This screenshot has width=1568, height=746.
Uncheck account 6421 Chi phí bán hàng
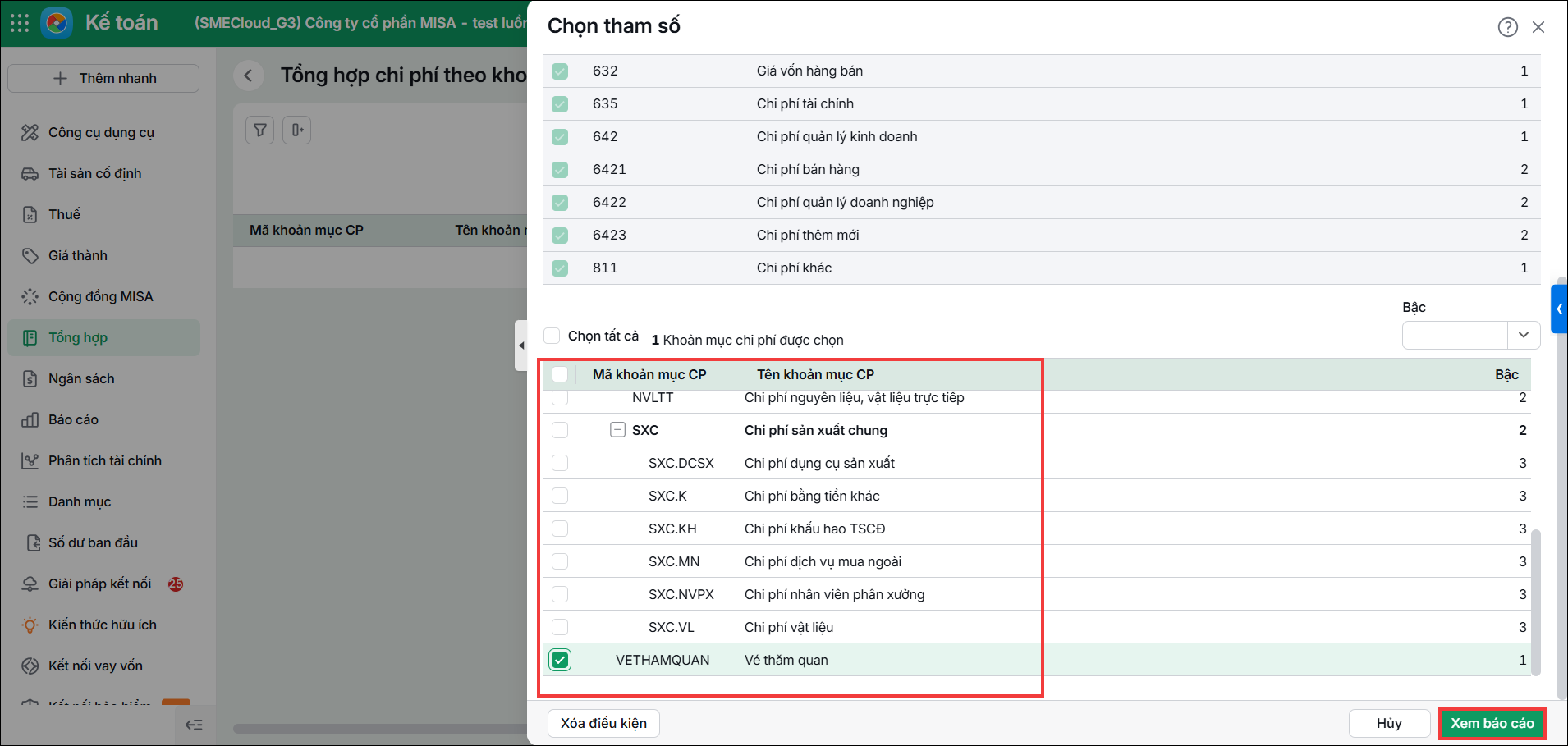point(560,169)
